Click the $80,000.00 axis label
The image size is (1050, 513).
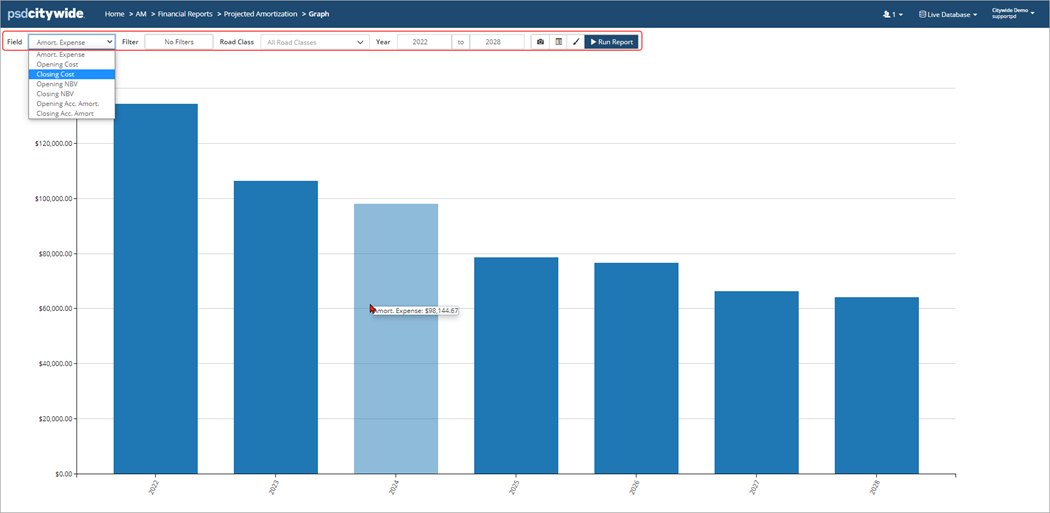click(55, 254)
